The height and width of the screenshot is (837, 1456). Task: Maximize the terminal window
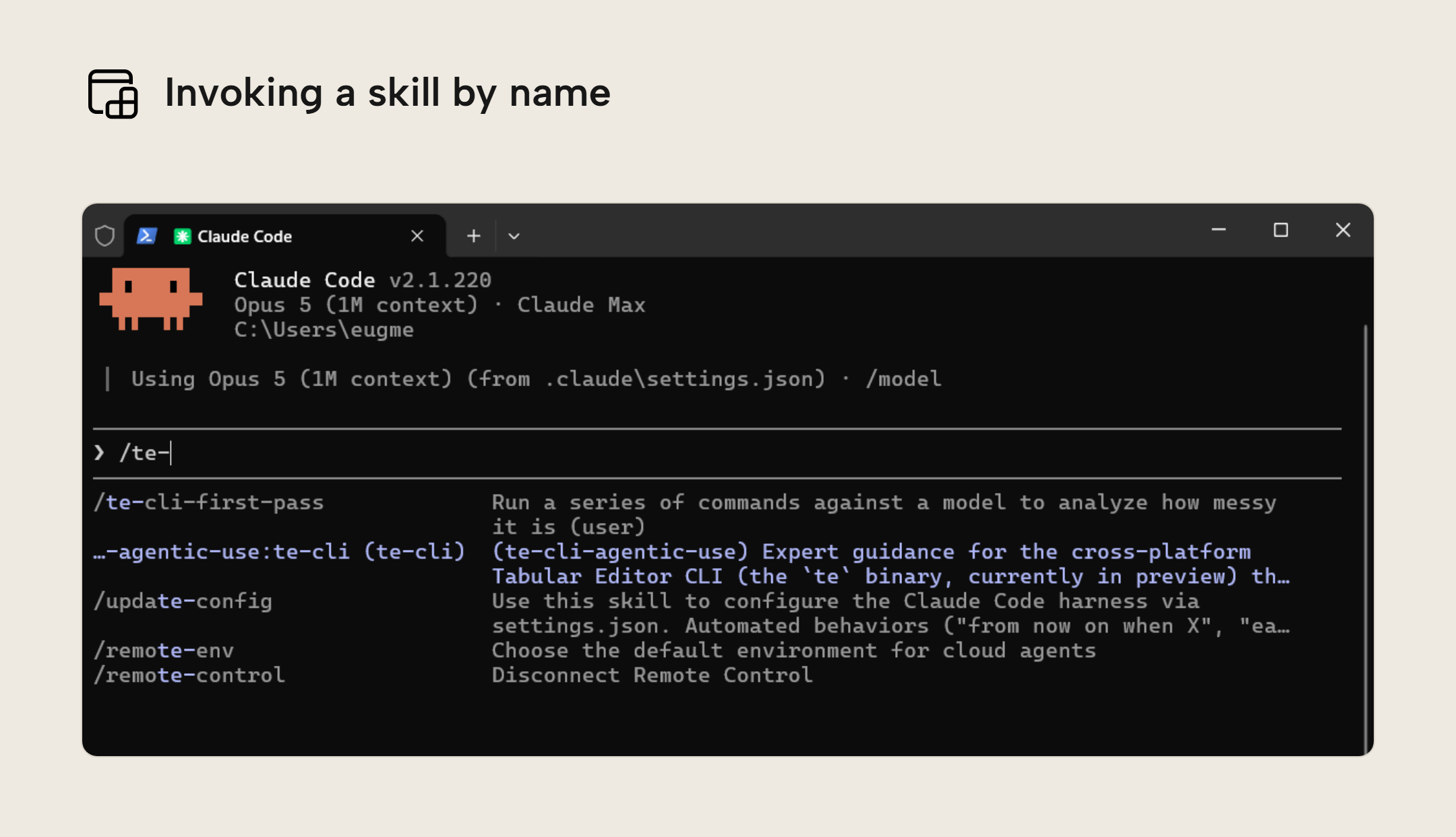click(x=1281, y=230)
